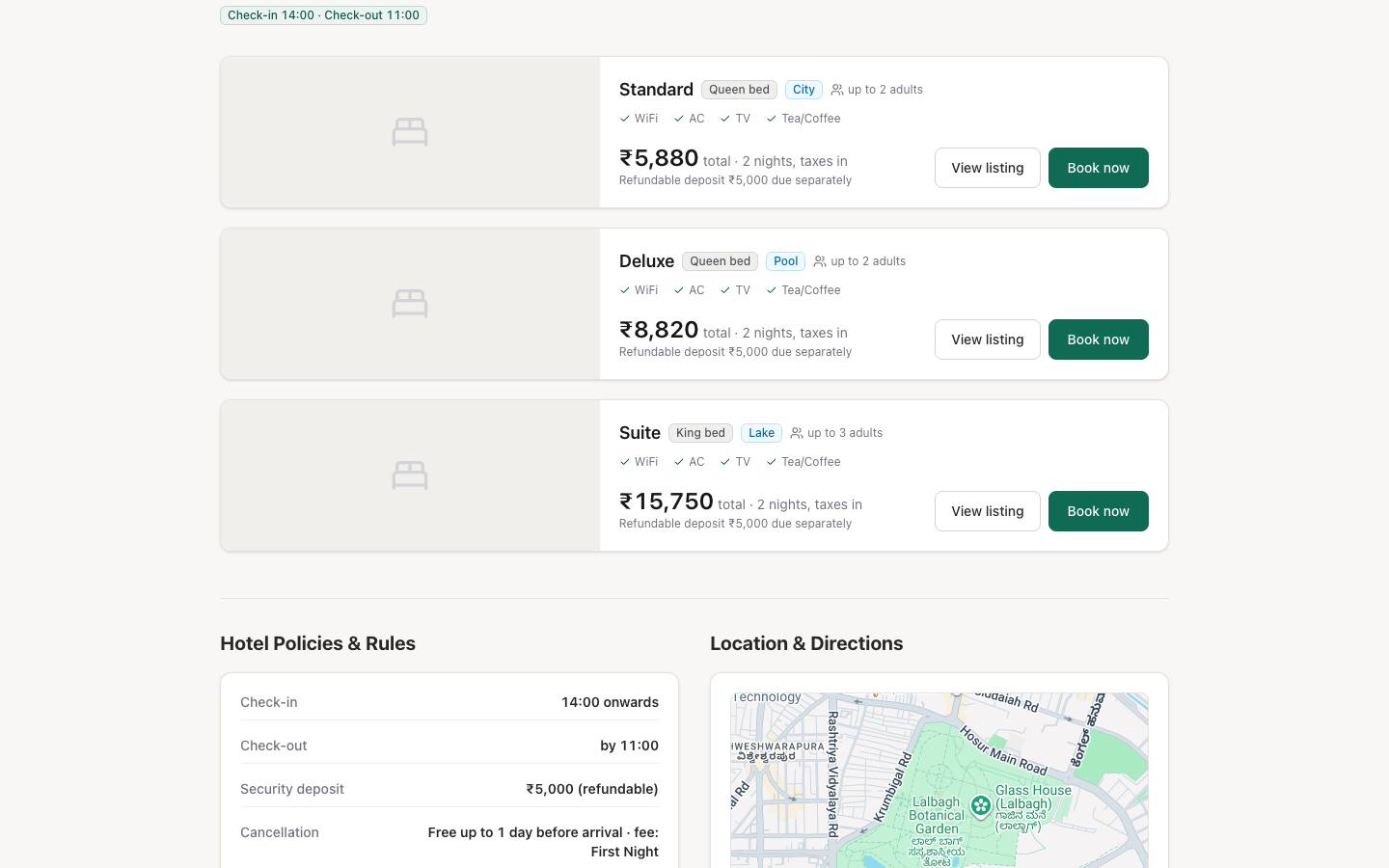This screenshot has width=1389, height=868.
Task: Click the bed placeholder icon for Standard room
Action: [410, 132]
